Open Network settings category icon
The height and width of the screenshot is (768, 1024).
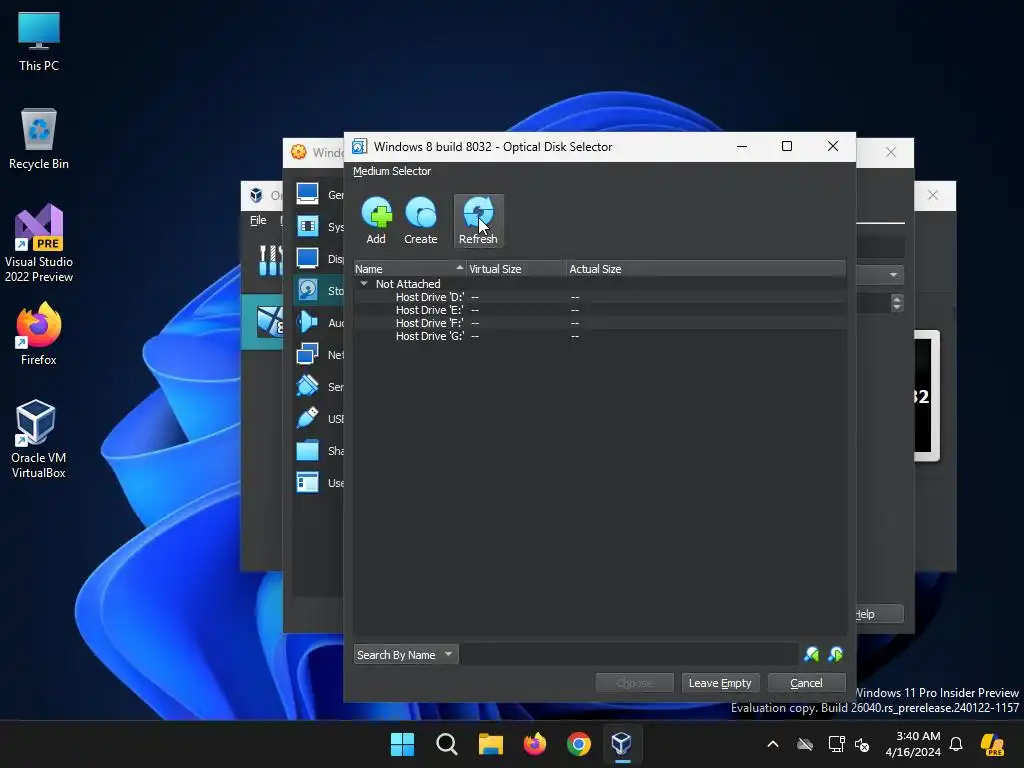coord(308,354)
